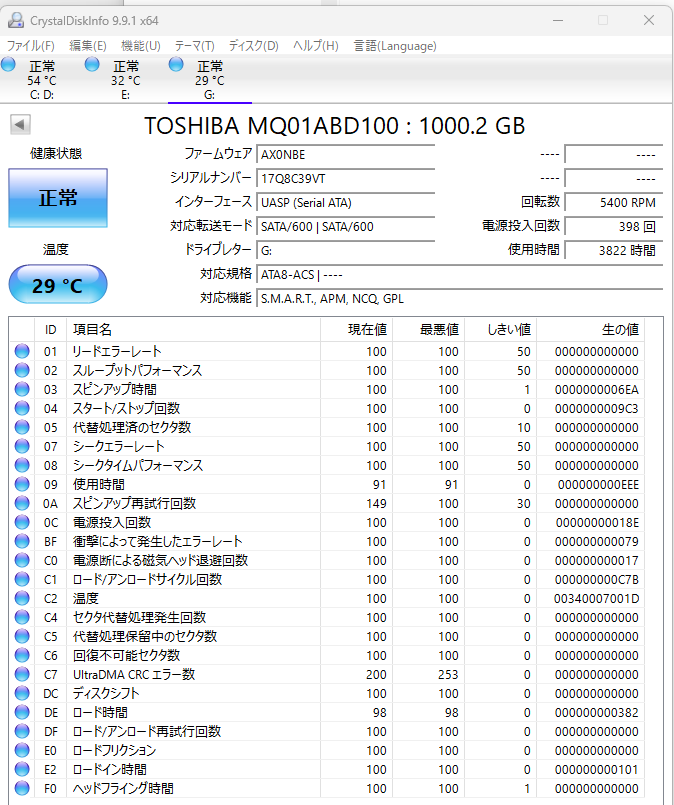
Task: Click the 29 °C temperature button
Action: click(58, 284)
